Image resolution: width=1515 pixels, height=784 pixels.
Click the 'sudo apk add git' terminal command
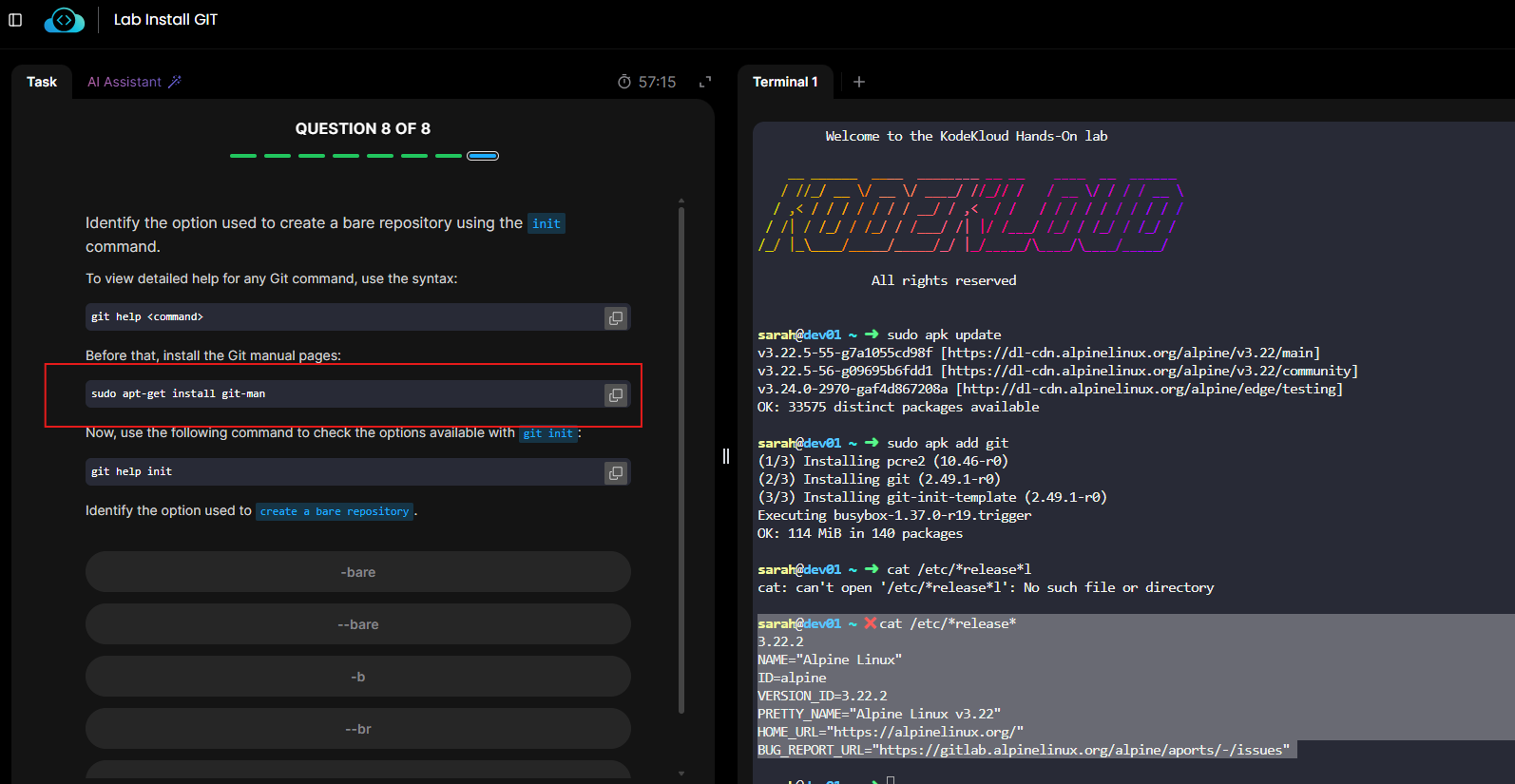click(x=948, y=443)
